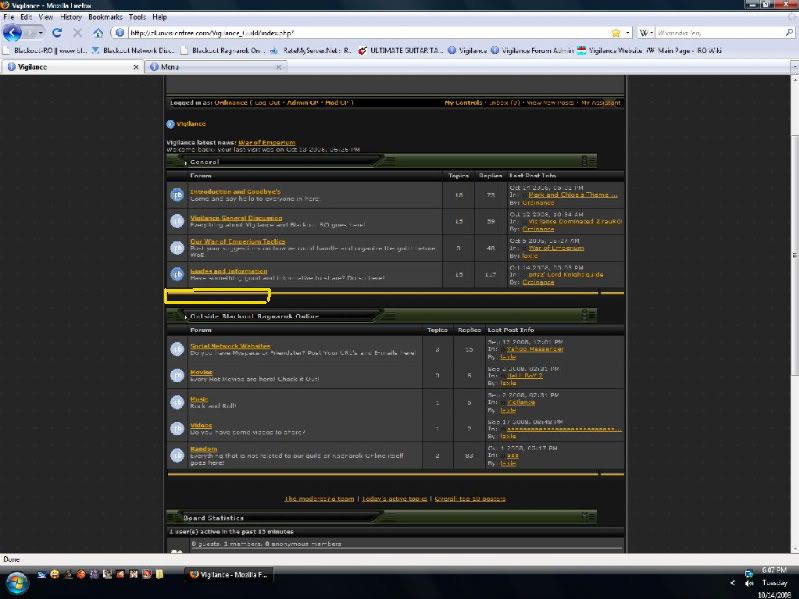Click the home button in the toolbar
This screenshot has width=799, height=599.
point(98,32)
